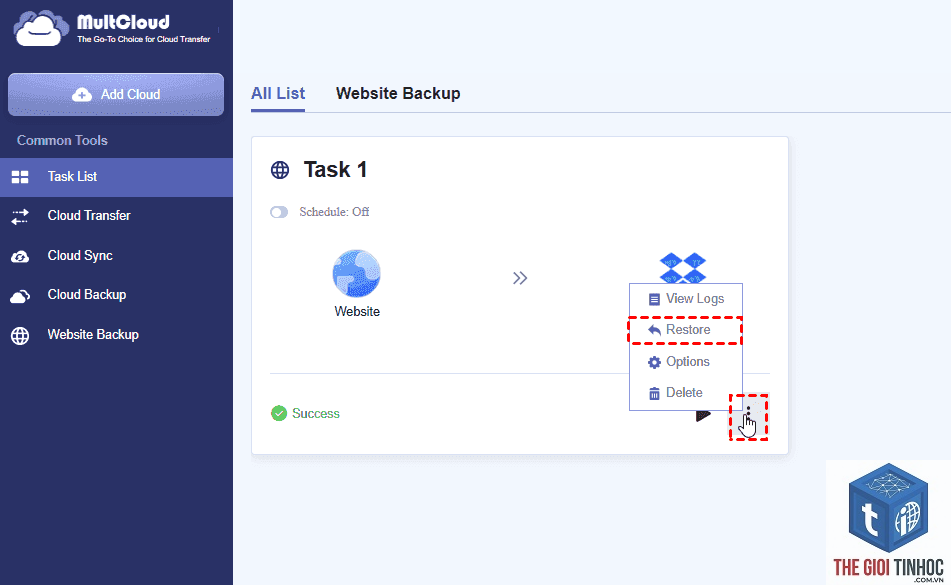Viewport: 951px width, 585px height.
Task: Switch to the Website Backup tab
Action: (x=398, y=93)
